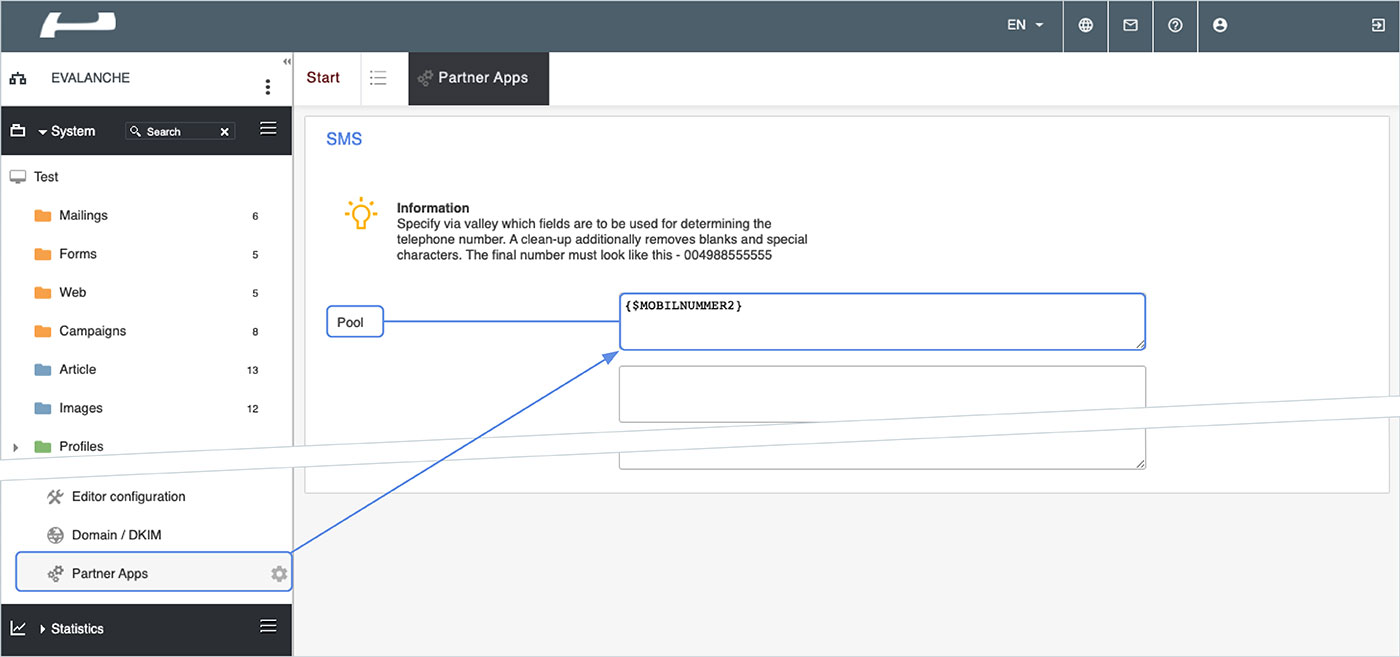Click the gear icon beside Partner Apps

click(x=279, y=574)
